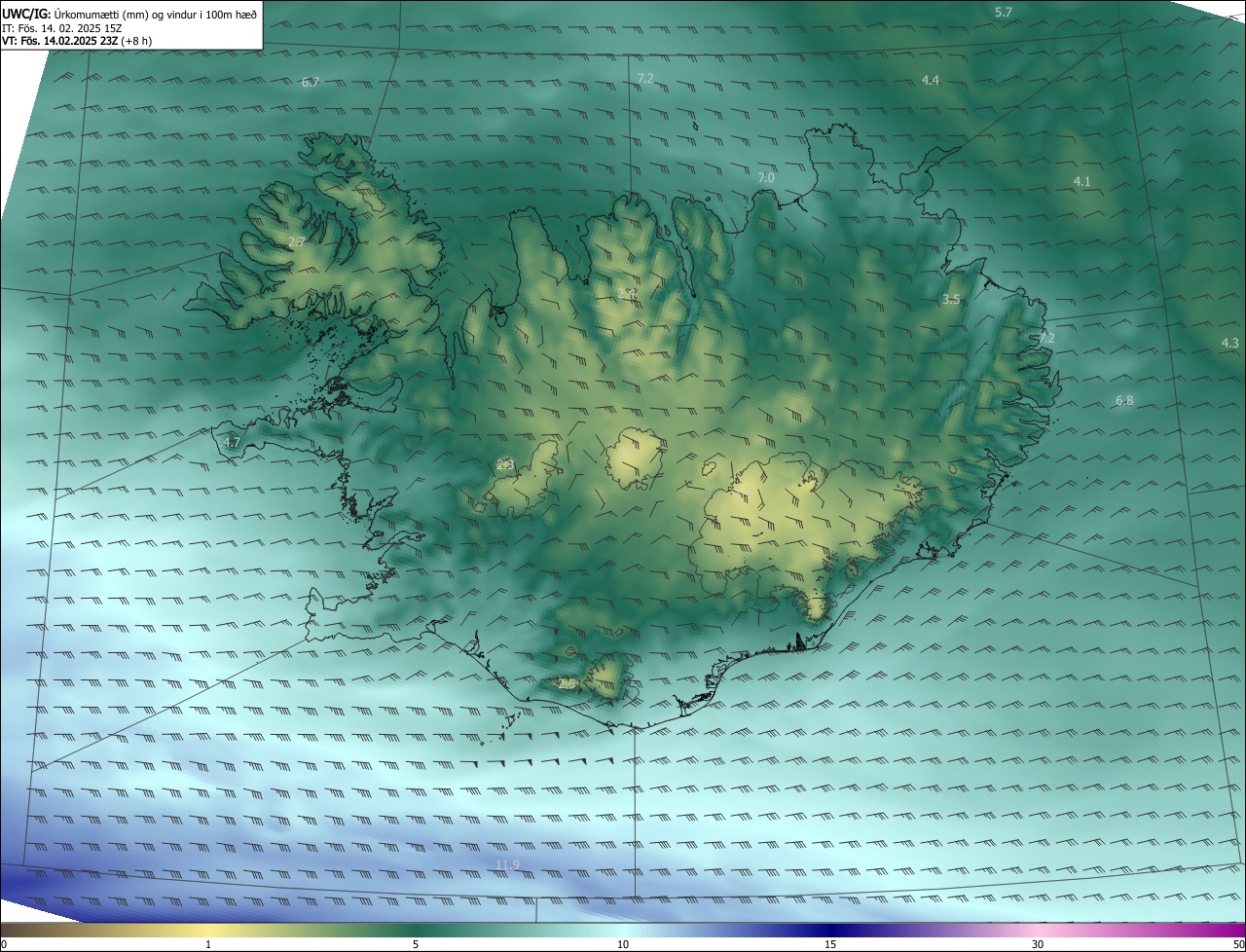Click the 6.8 value label
Viewport: 1246px width, 952px height.
pos(1124,400)
